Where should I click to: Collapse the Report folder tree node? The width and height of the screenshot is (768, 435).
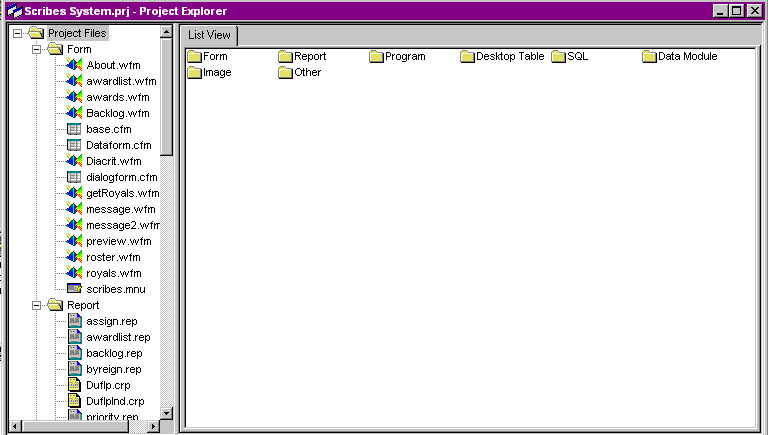(x=36, y=305)
